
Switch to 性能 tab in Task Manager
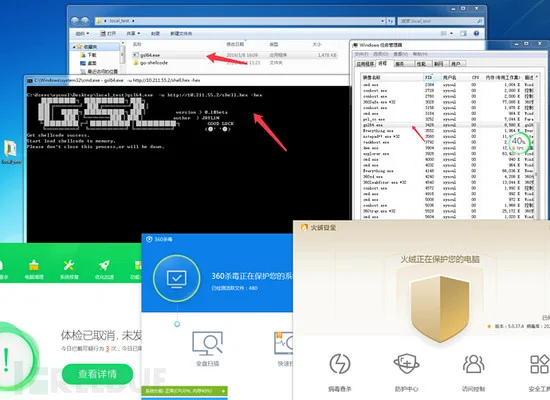(421, 64)
